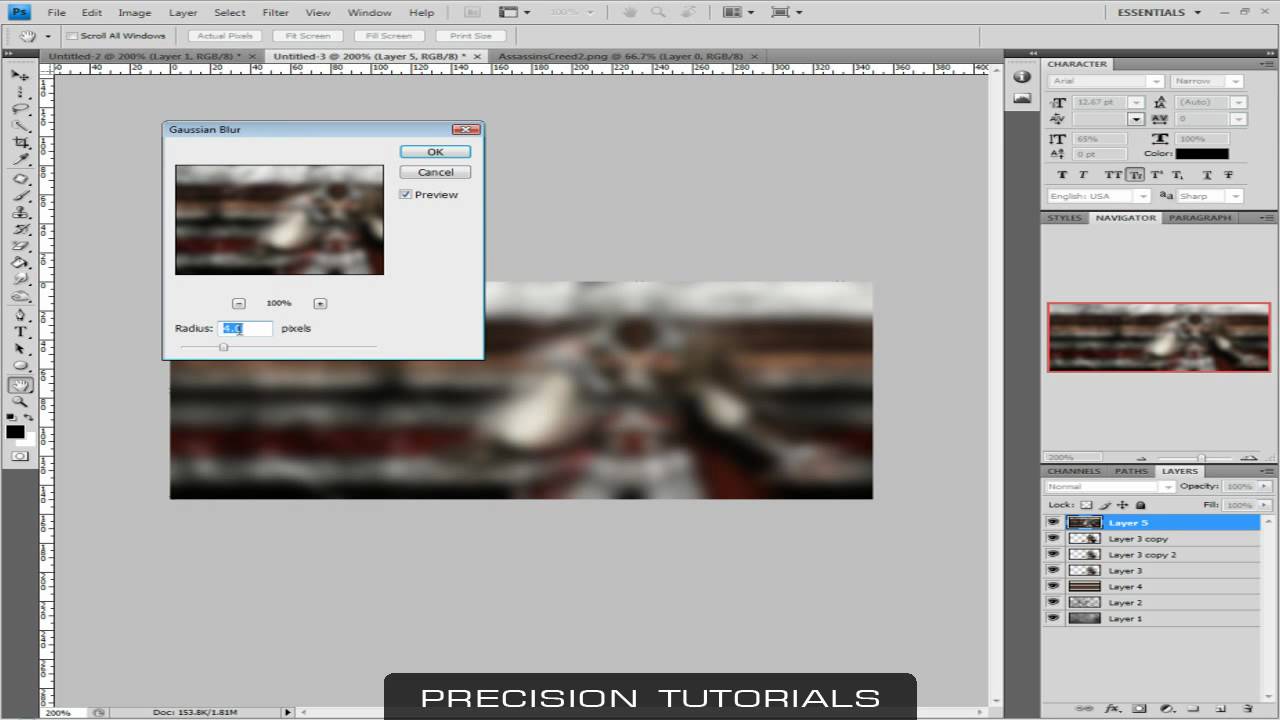Select the Eraser tool
The width and height of the screenshot is (1280, 720).
click(19, 246)
